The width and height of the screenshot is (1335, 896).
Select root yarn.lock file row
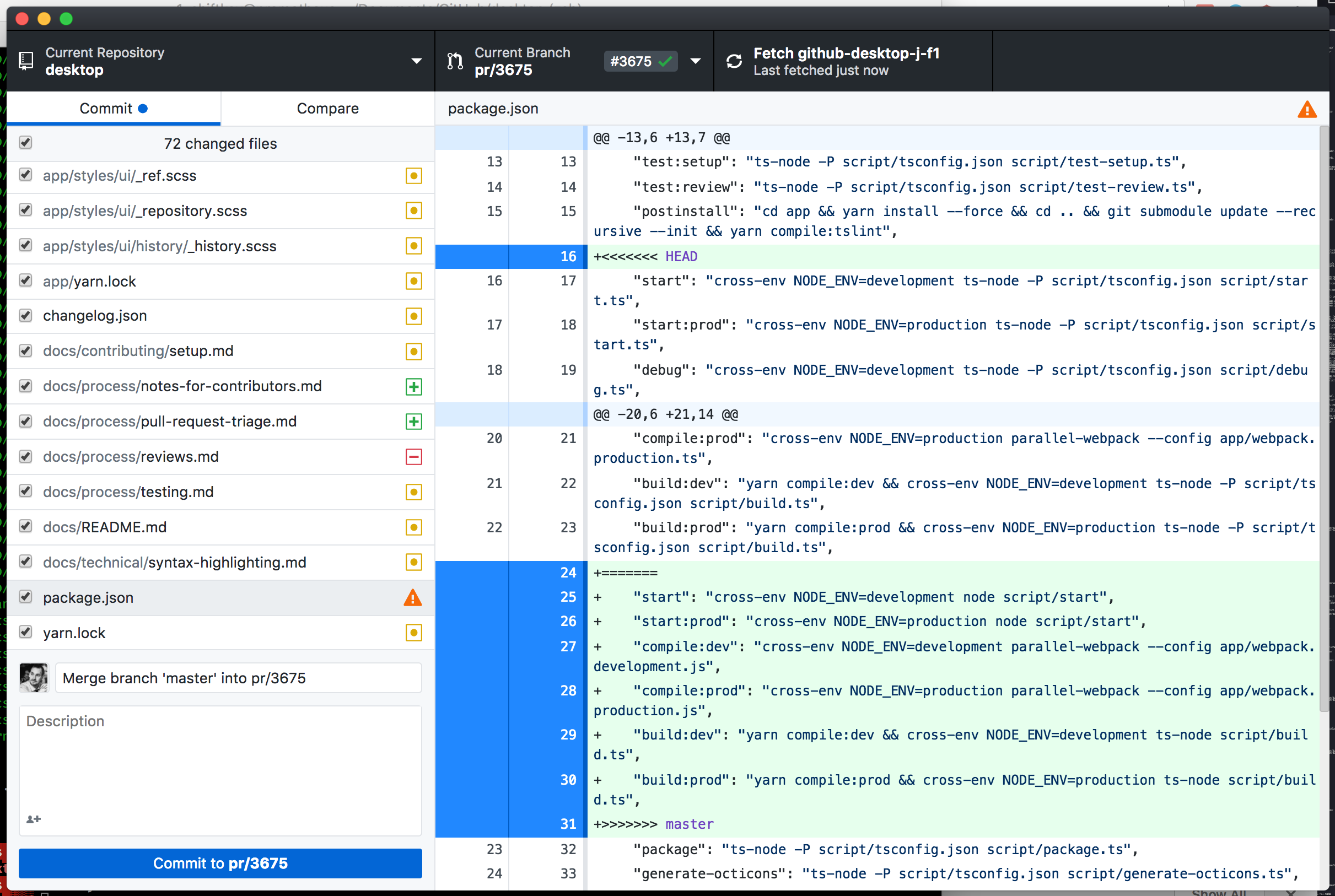[x=220, y=633]
